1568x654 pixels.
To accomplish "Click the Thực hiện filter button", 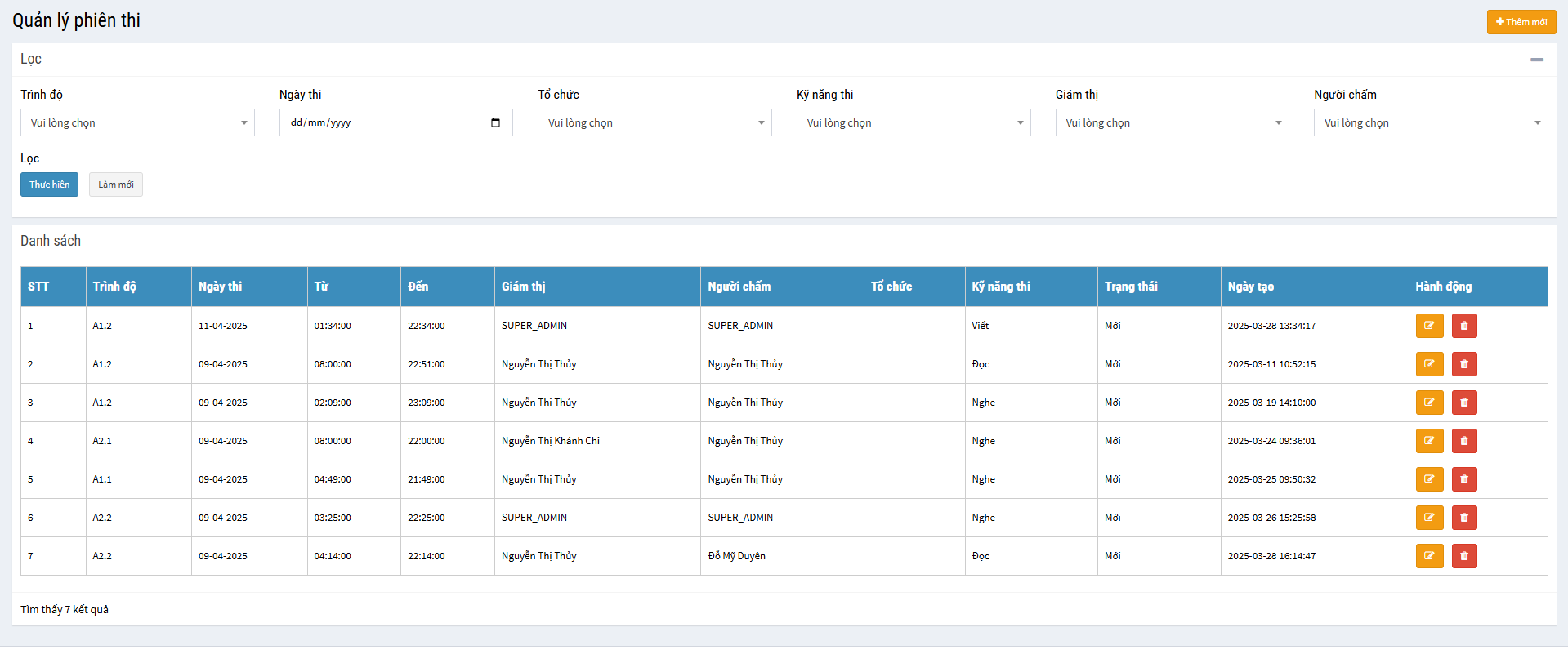I will 49,185.
